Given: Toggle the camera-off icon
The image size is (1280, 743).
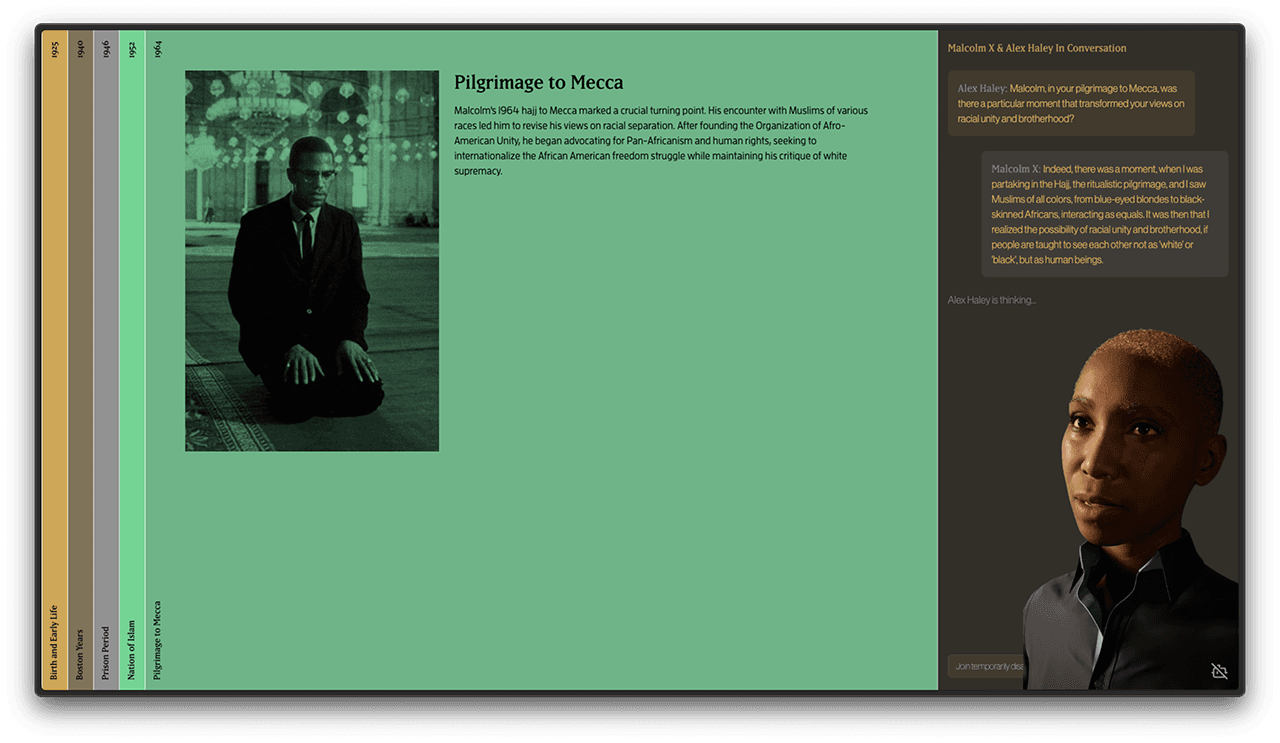Looking at the screenshot, I should pyautogui.click(x=1218, y=670).
